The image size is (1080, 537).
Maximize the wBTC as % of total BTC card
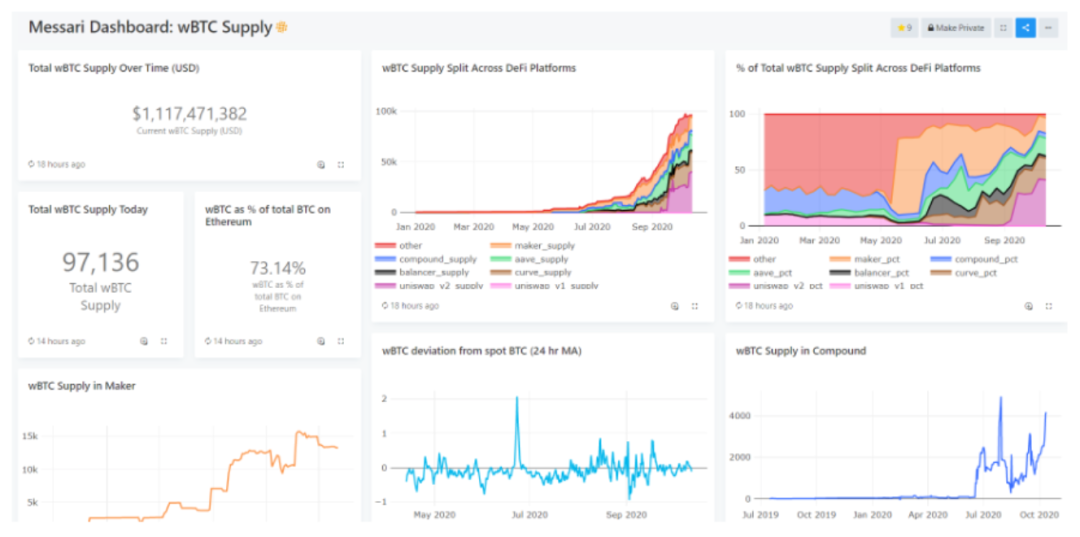point(341,341)
